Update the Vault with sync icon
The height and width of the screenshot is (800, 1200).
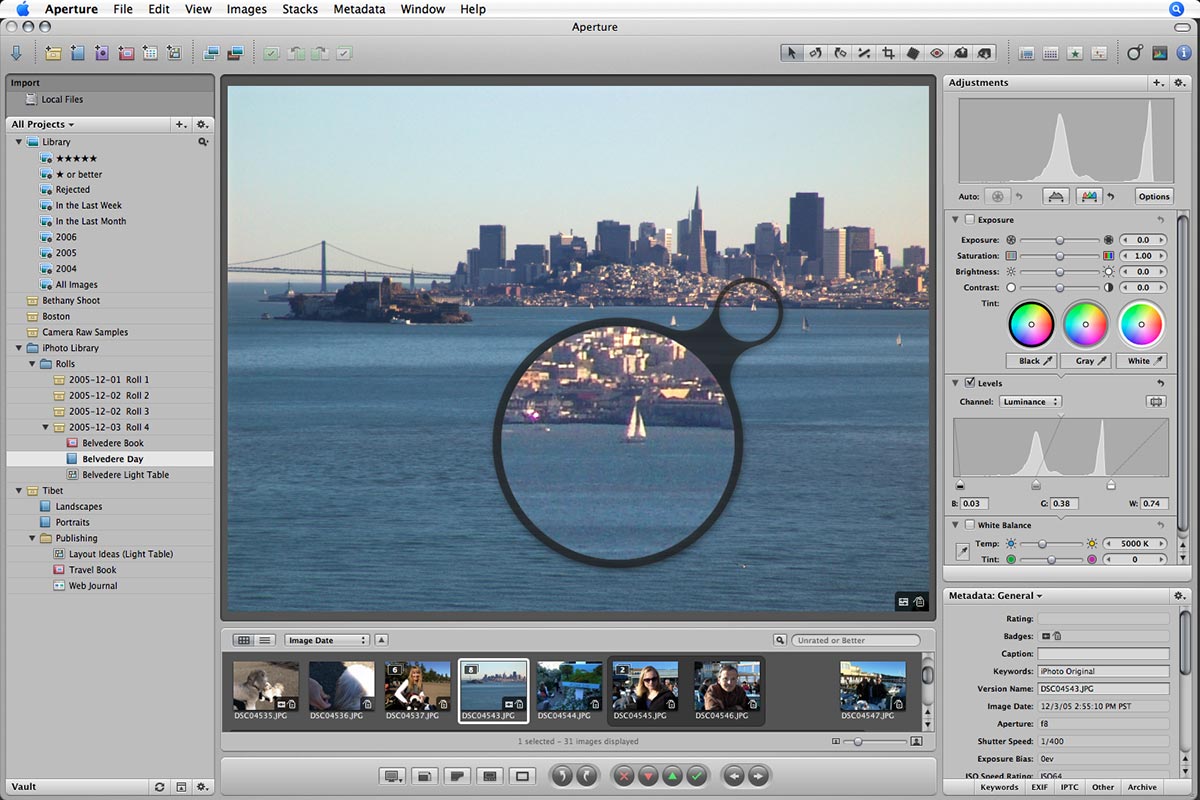(159, 787)
